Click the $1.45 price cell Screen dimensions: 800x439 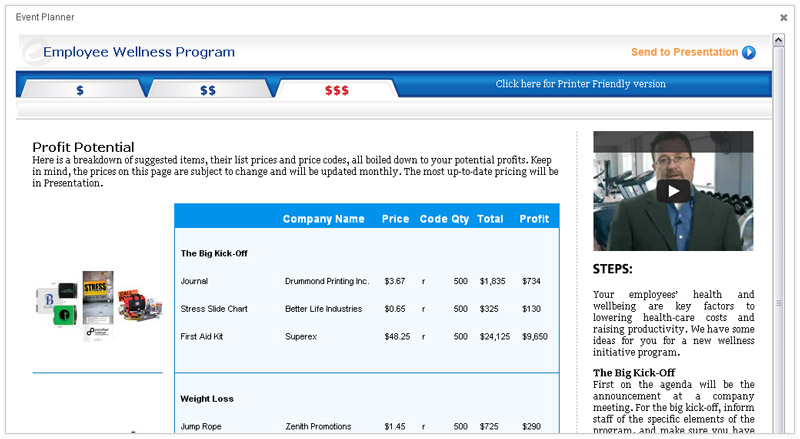pos(395,426)
